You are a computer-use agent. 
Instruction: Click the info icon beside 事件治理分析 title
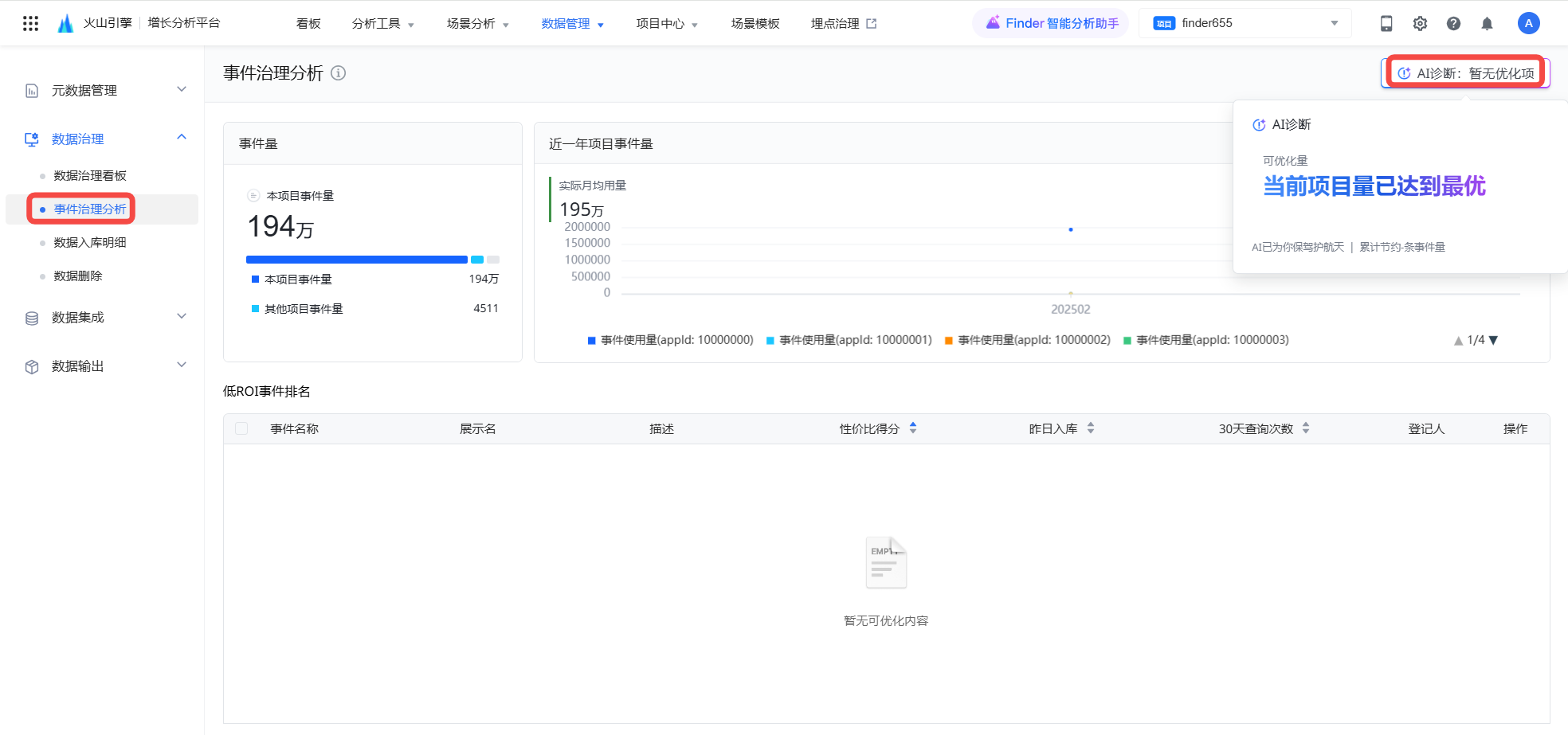pos(339,73)
